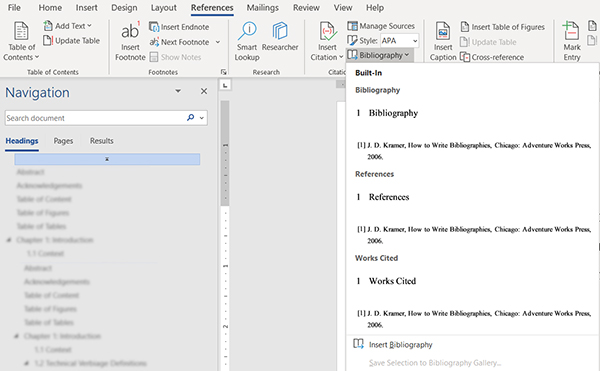This screenshot has height=371, width=600.
Task: Jump to first 1.1 Context heading
Action: tap(45, 253)
